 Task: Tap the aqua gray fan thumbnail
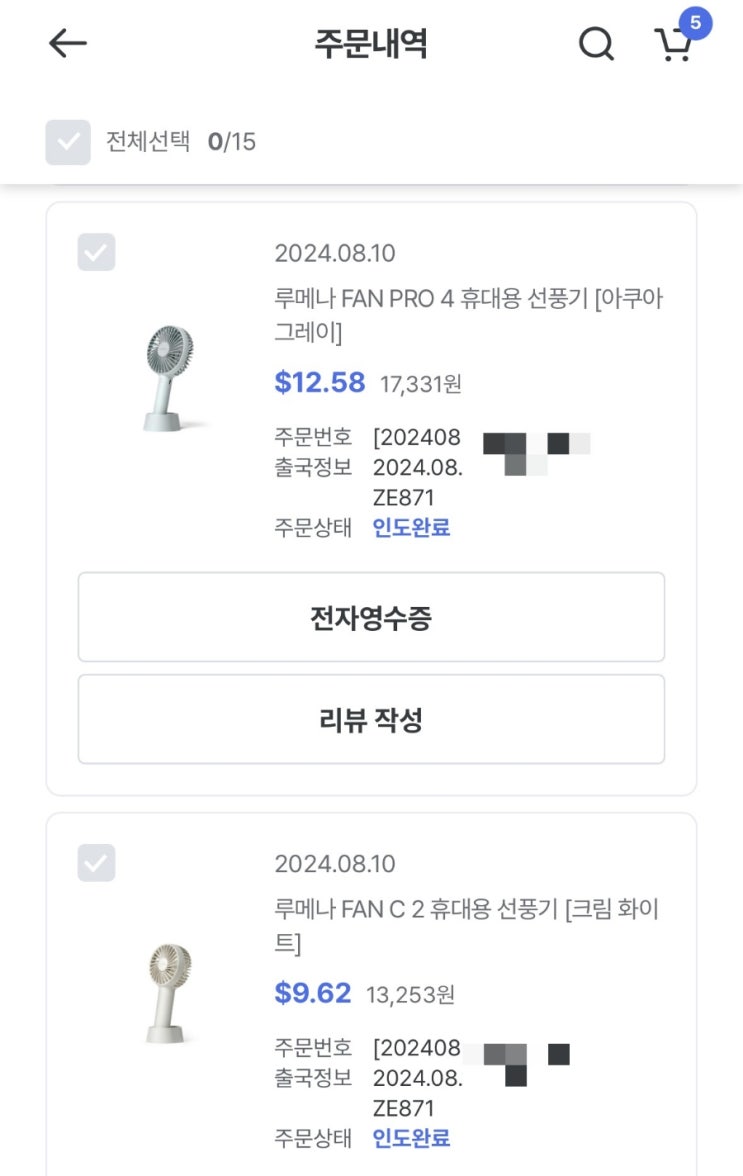point(167,378)
